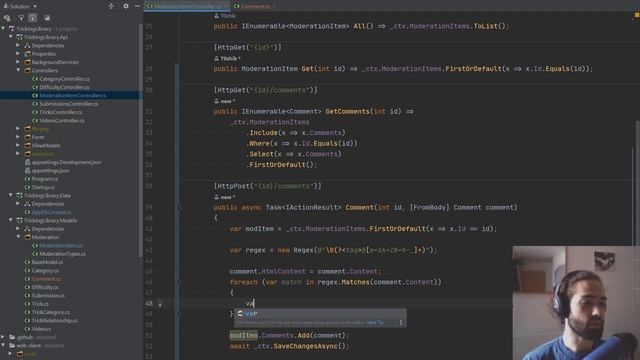The image size is (640, 360).
Task: Click line number 39 in the gutter
Action: [149, 207]
